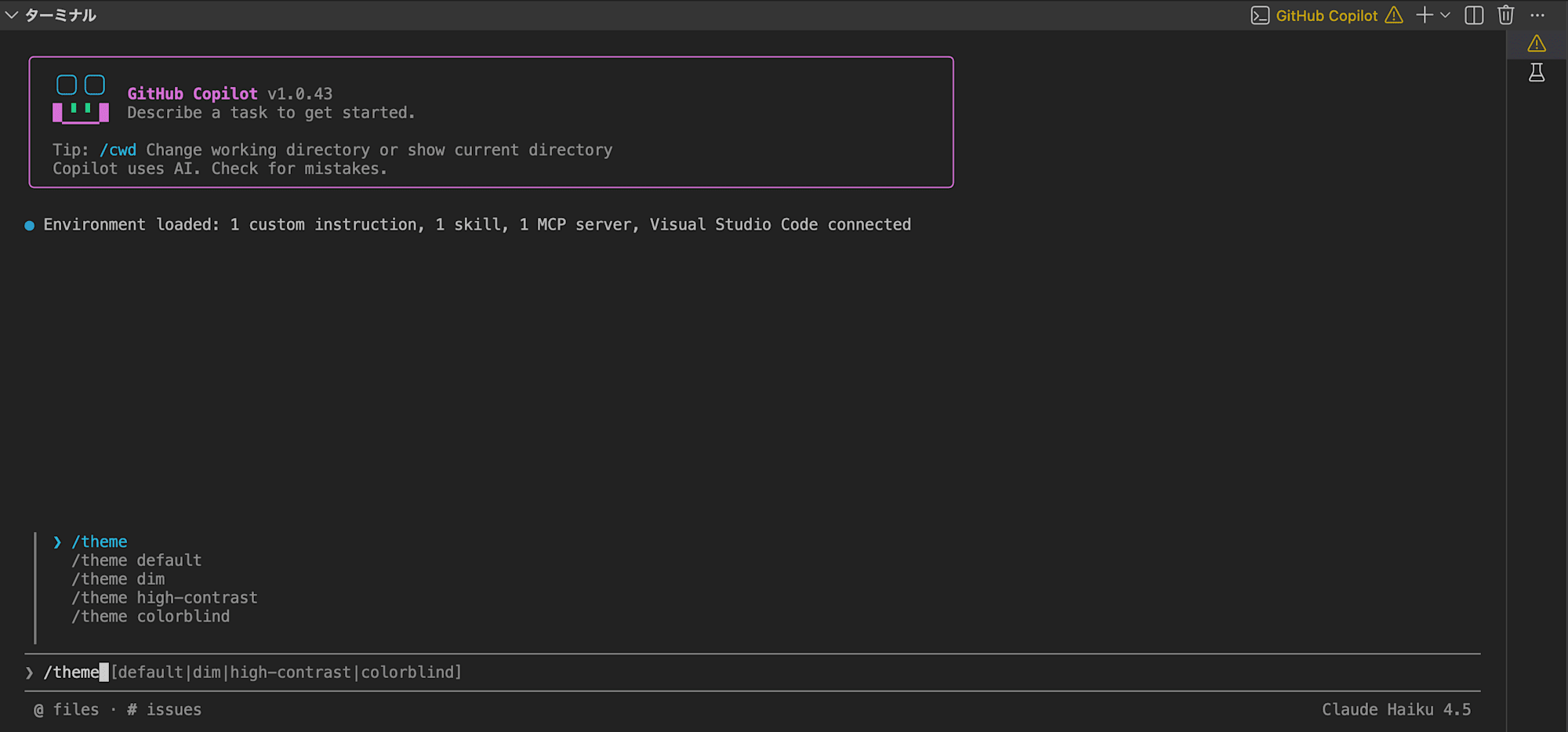This screenshot has height=732, width=1568.
Task: Click the /theme command input field
Action: (x=753, y=672)
